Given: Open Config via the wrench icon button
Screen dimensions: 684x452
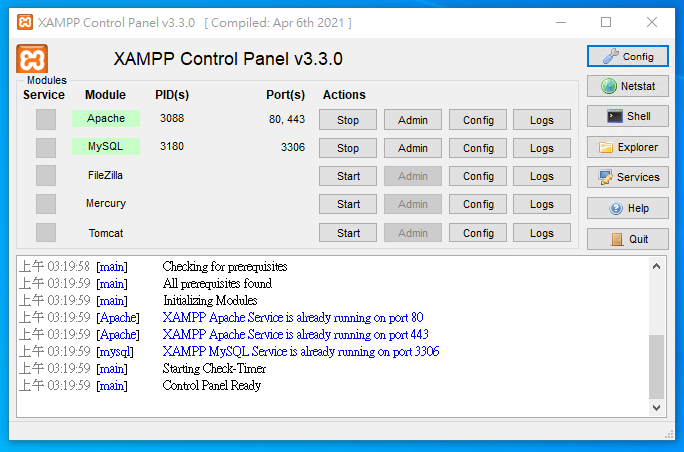Looking at the screenshot, I should [628, 56].
